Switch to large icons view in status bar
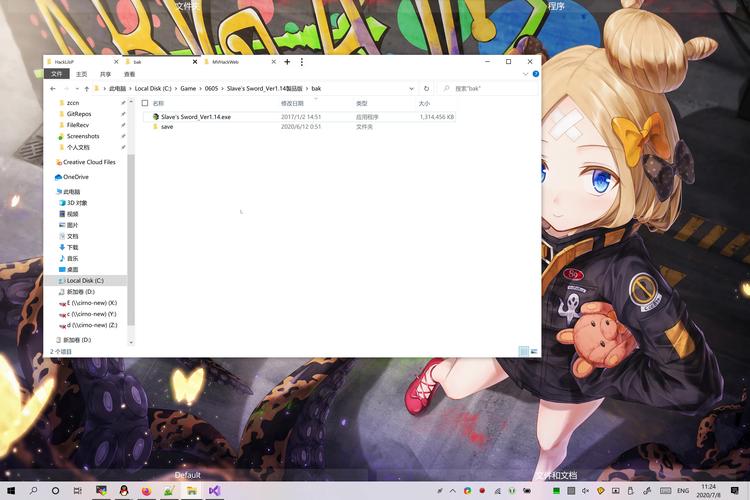This screenshot has height=500, width=750. click(534, 351)
